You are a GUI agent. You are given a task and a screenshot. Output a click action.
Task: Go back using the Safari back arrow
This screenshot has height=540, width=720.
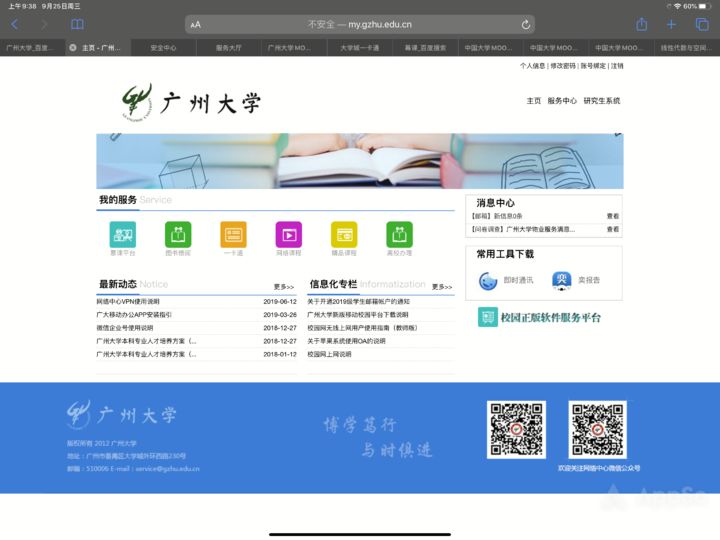click(15, 24)
